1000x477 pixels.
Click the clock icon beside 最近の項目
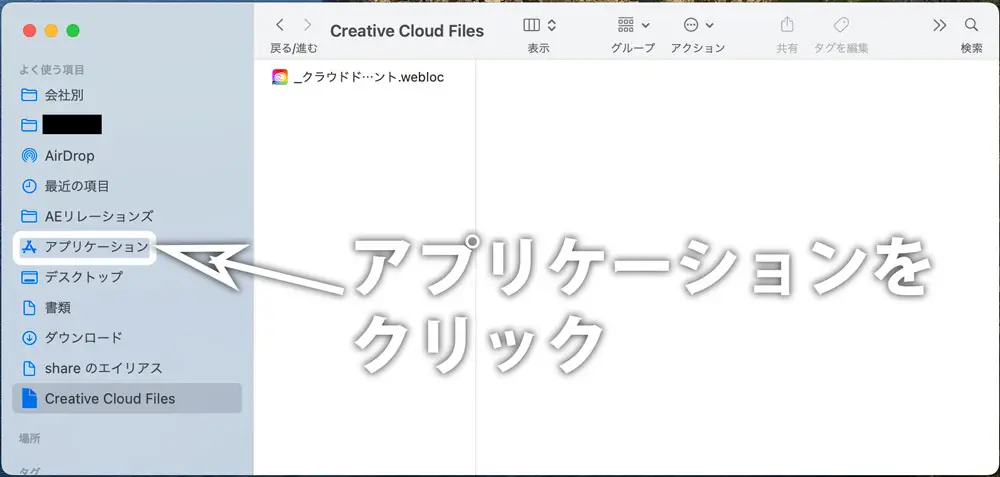click(29, 186)
